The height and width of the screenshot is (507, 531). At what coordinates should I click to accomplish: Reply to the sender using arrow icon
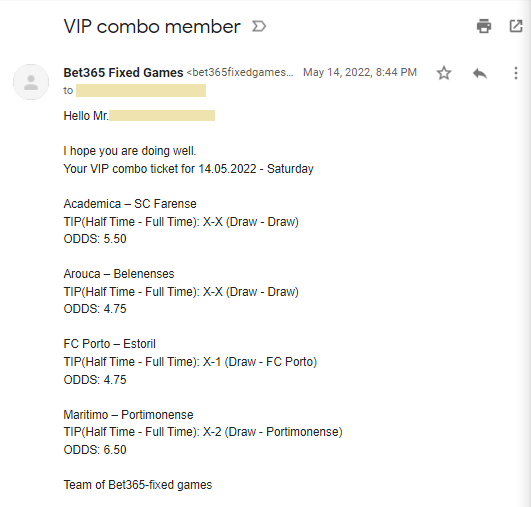pyautogui.click(x=480, y=73)
